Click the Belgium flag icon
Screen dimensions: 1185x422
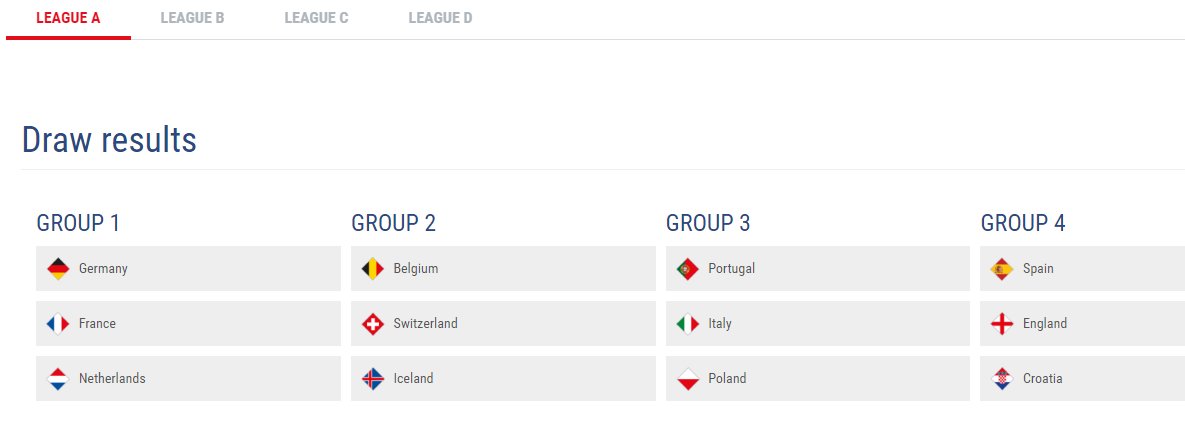(x=373, y=268)
